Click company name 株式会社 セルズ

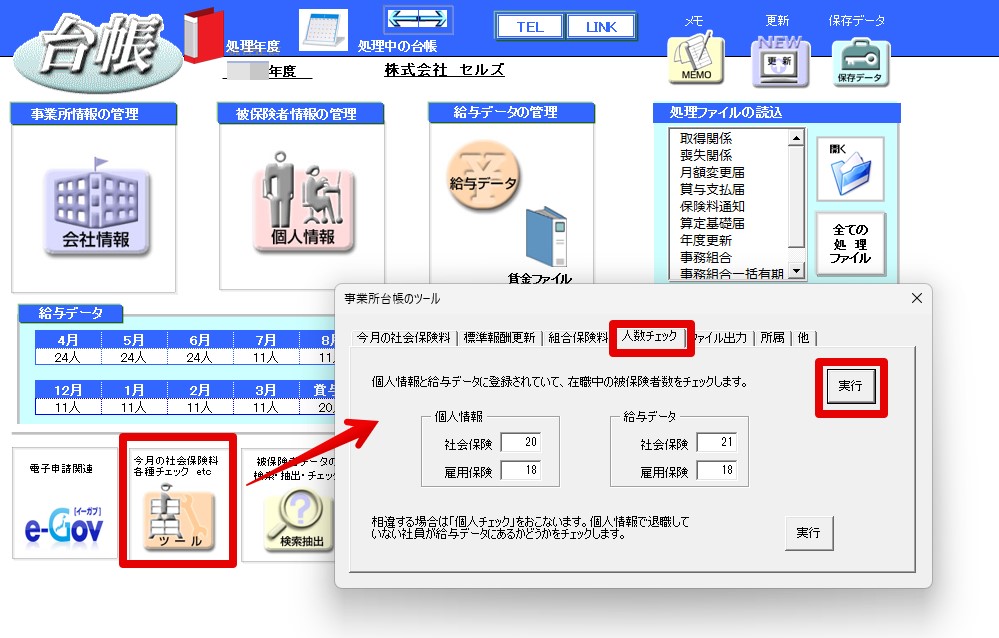pyautogui.click(x=444, y=70)
